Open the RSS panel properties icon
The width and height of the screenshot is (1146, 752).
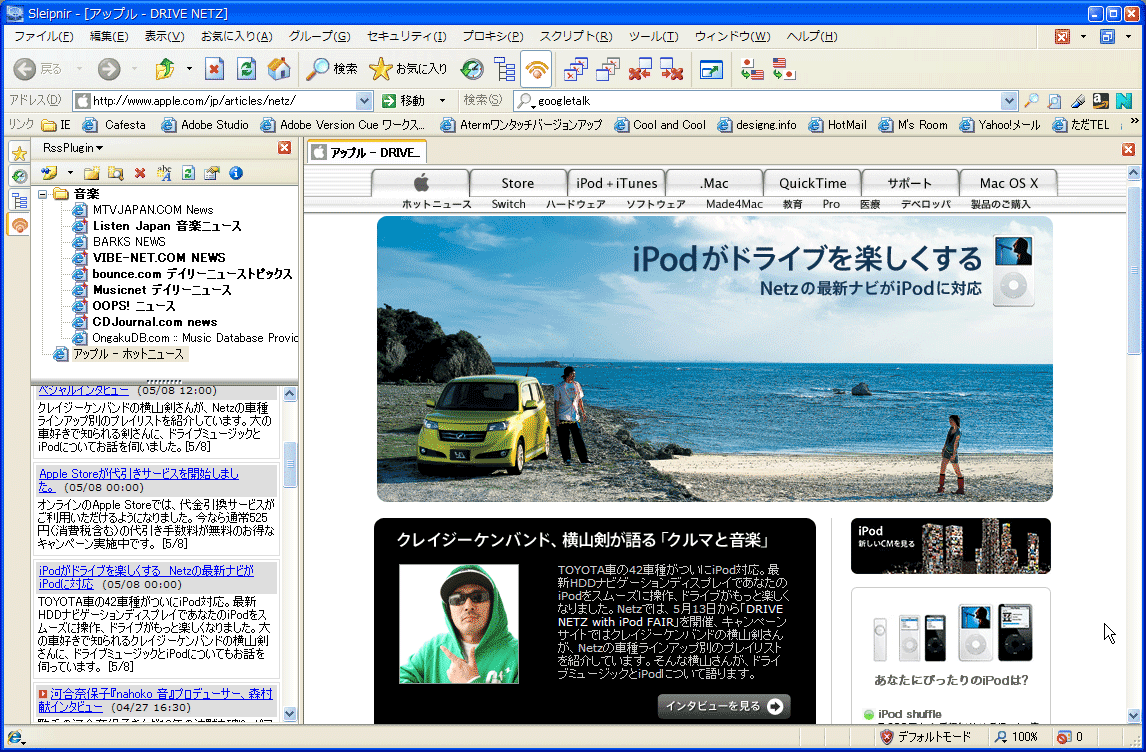tap(212, 173)
